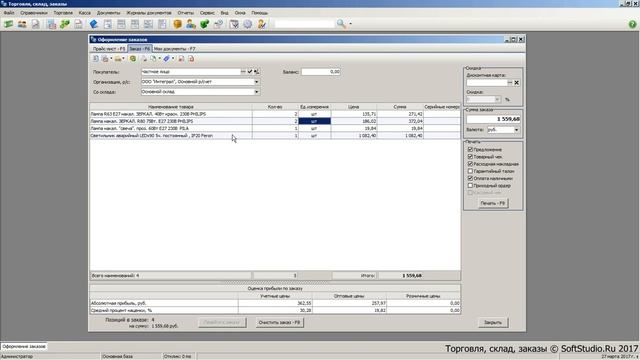Screen dimensions: 640x360
Task: Click the 19,84 price cell
Action: pyautogui.click(x=354, y=128)
